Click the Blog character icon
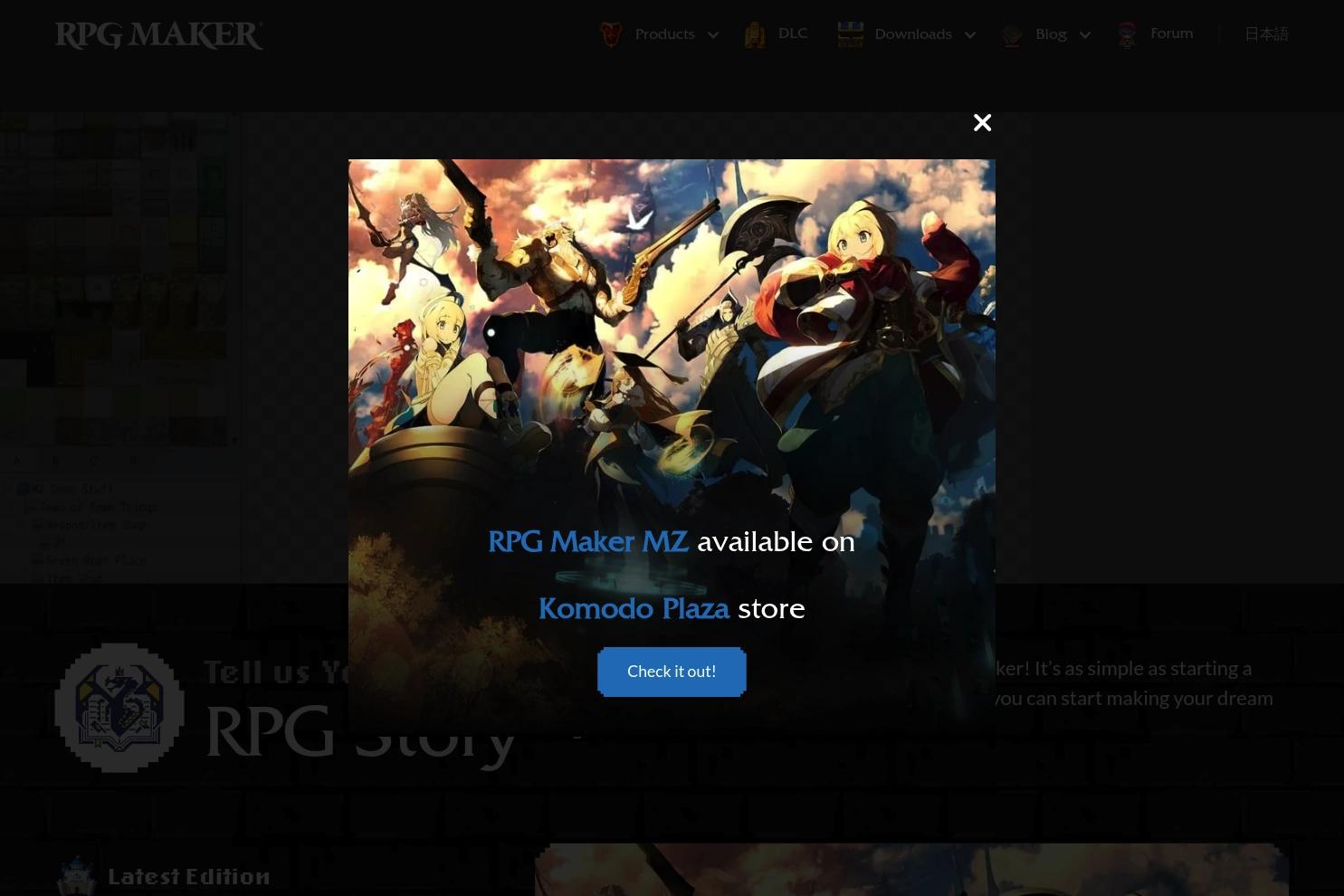Viewport: 1344px width, 896px height. click(1012, 34)
